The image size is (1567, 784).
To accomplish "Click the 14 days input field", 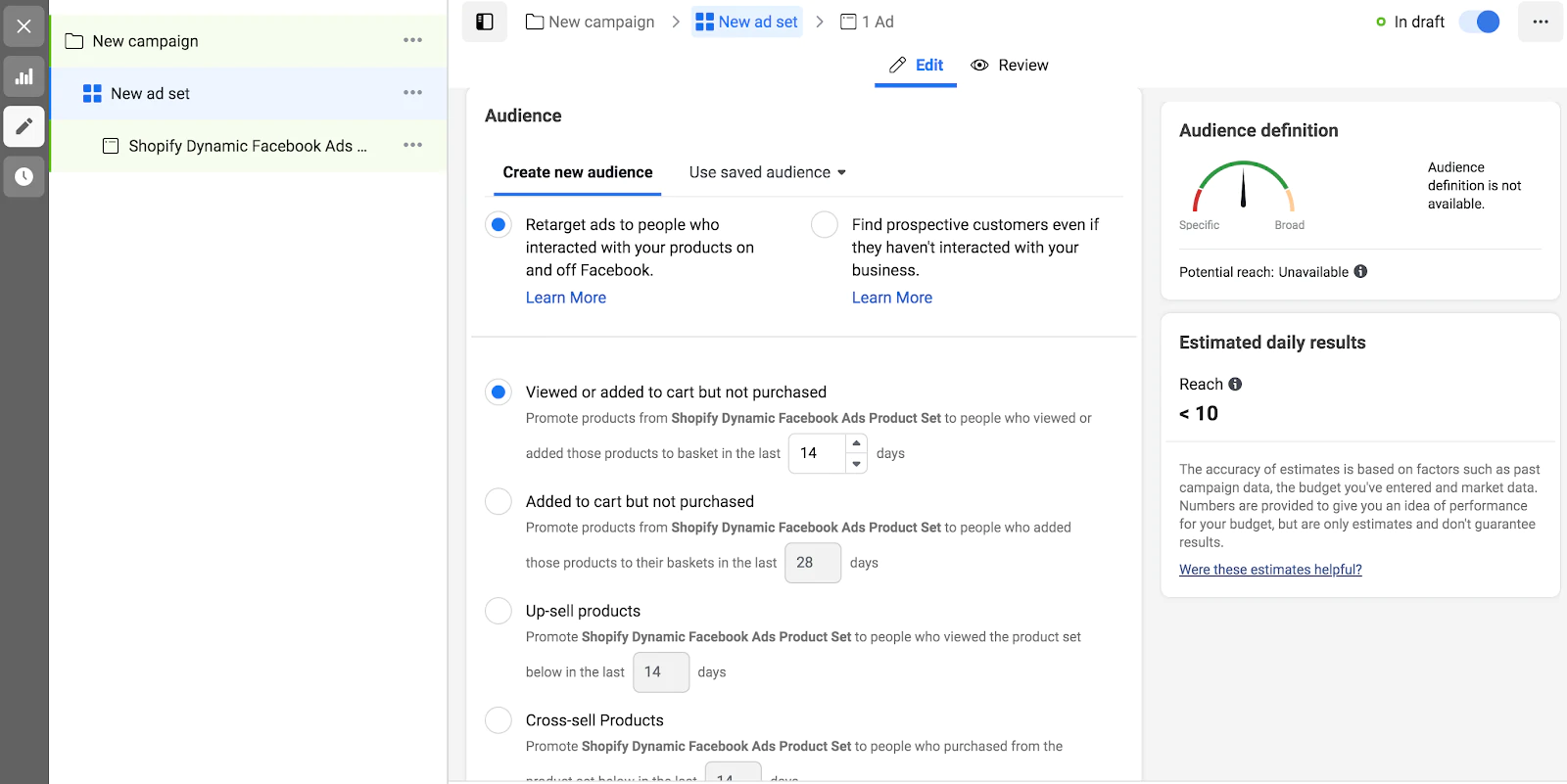I will (816, 453).
